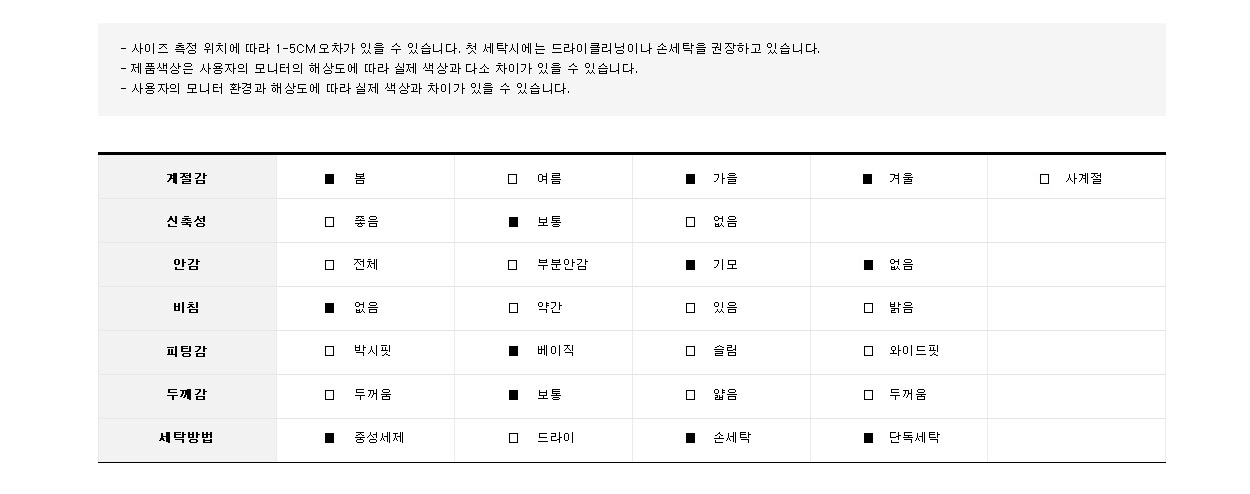Tick the 여름 season checkbox

(513, 179)
